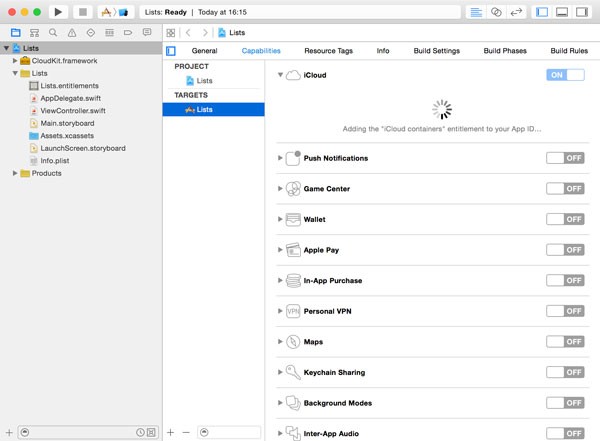Enable the Apple Pay switch

click(x=565, y=250)
